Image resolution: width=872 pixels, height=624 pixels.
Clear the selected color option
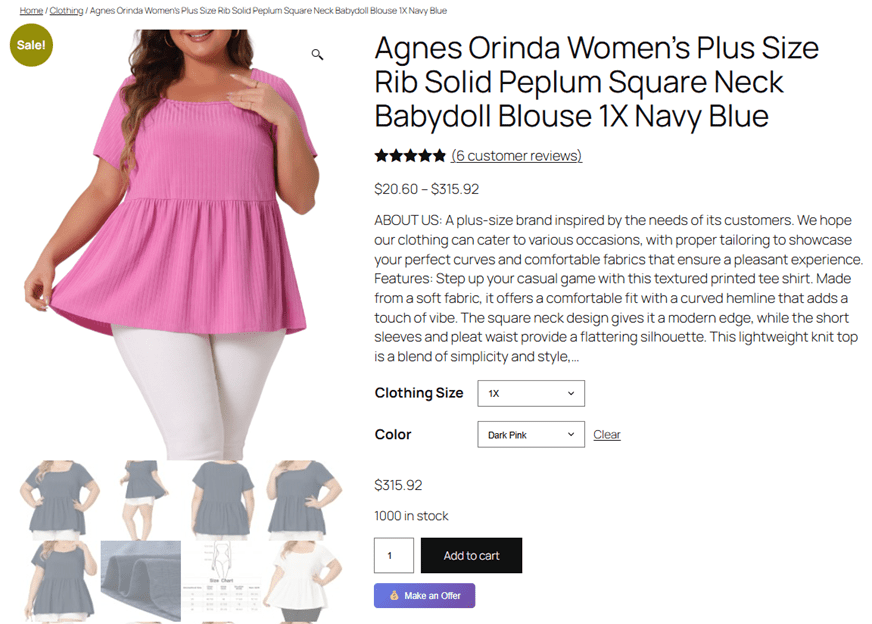[606, 434]
